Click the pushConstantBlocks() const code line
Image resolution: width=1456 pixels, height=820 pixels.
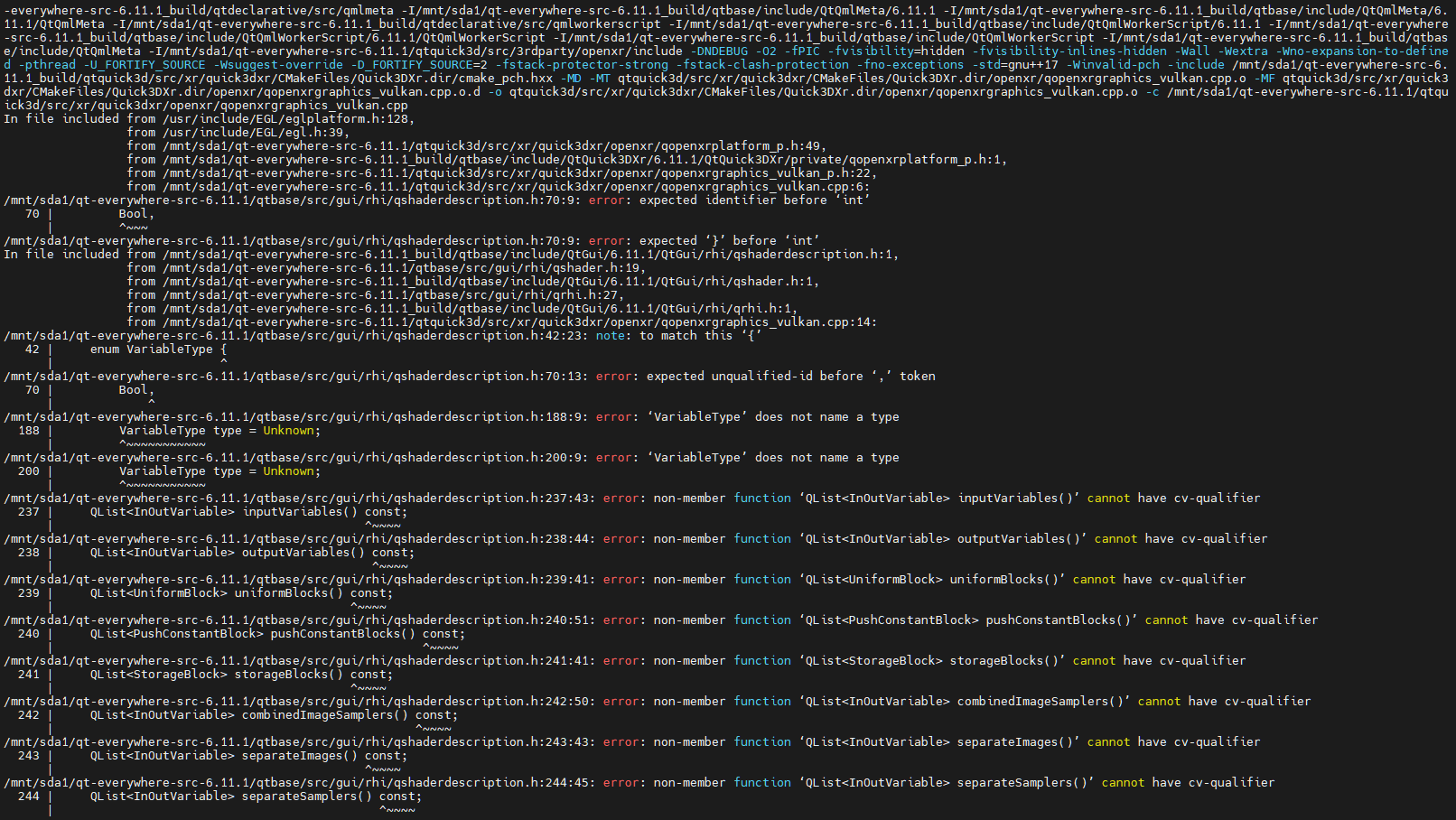coord(277,634)
